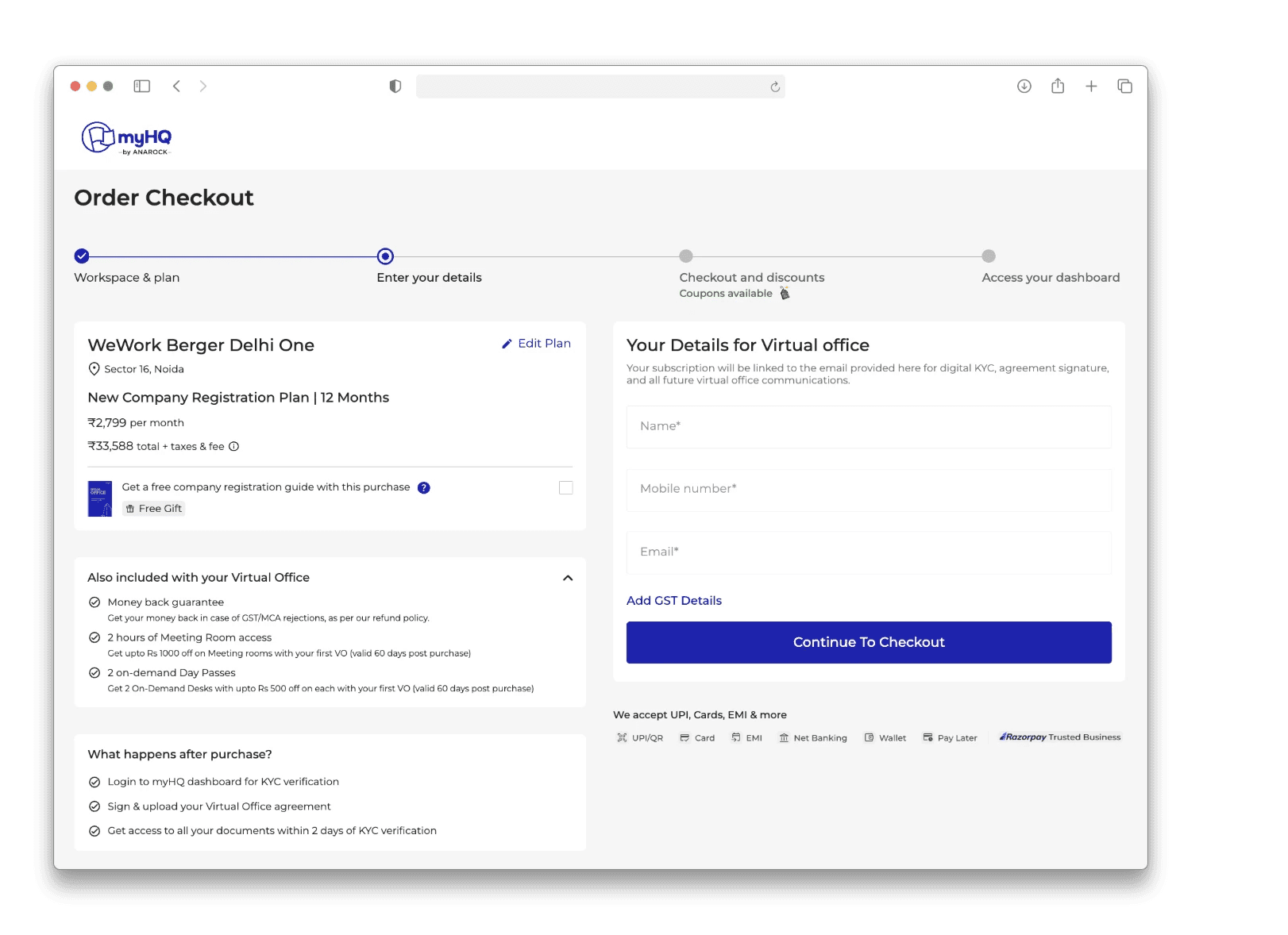Click the Login to myHQ dashboard check icon

click(94, 782)
